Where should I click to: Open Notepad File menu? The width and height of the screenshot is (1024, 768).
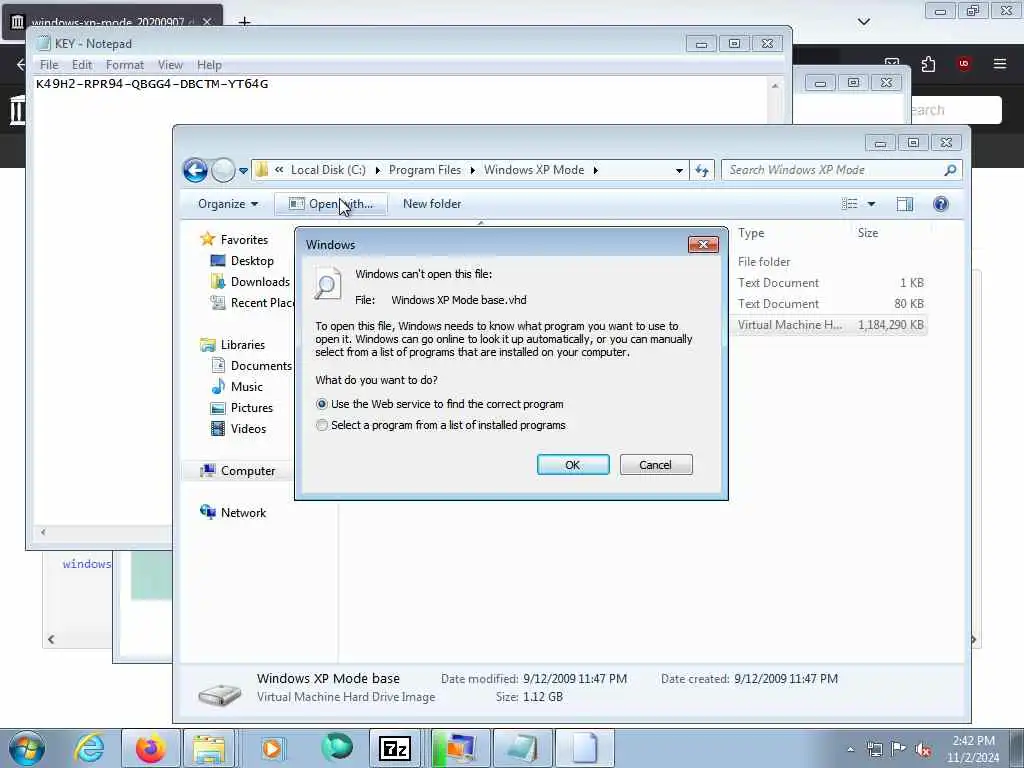[x=49, y=65]
